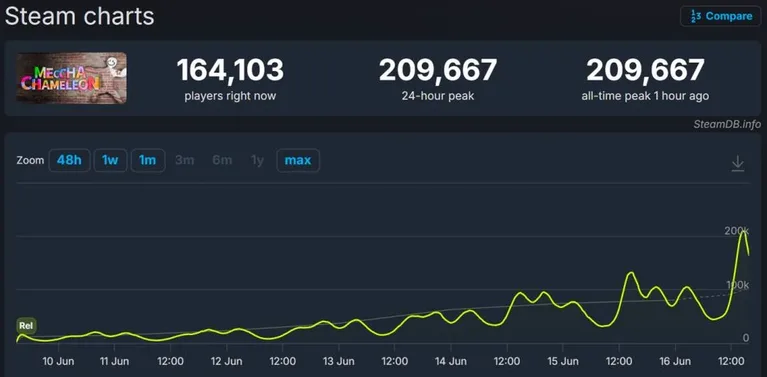Click the 100k y-axis label

coord(737,285)
